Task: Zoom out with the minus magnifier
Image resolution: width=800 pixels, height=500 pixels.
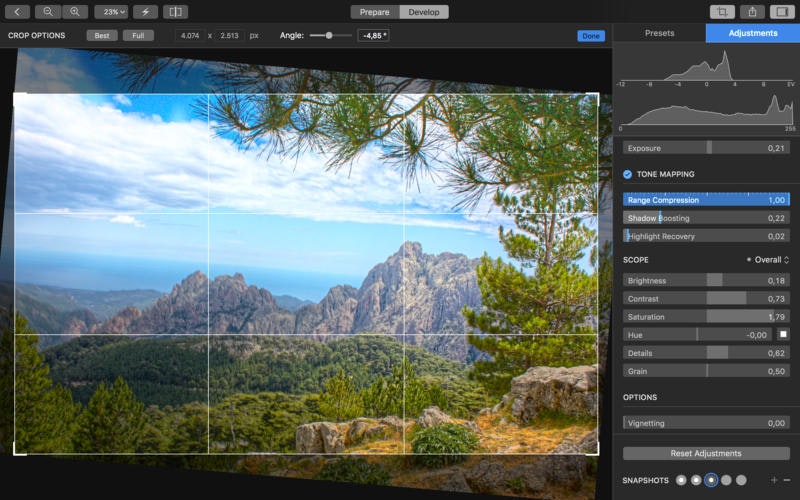Action: [x=48, y=12]
